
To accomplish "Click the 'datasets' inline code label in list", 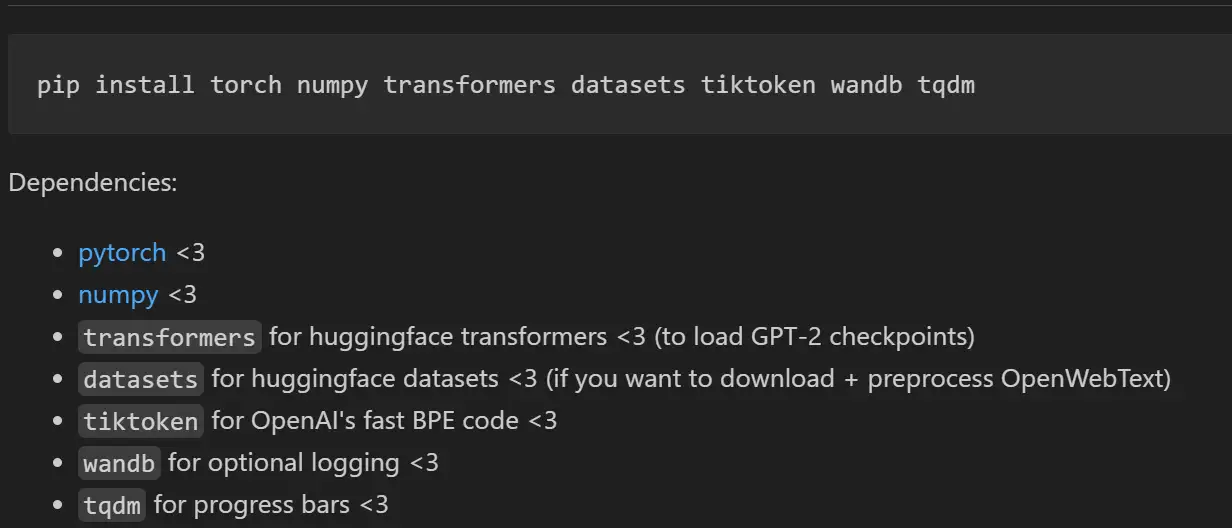I will coord(141,379).
